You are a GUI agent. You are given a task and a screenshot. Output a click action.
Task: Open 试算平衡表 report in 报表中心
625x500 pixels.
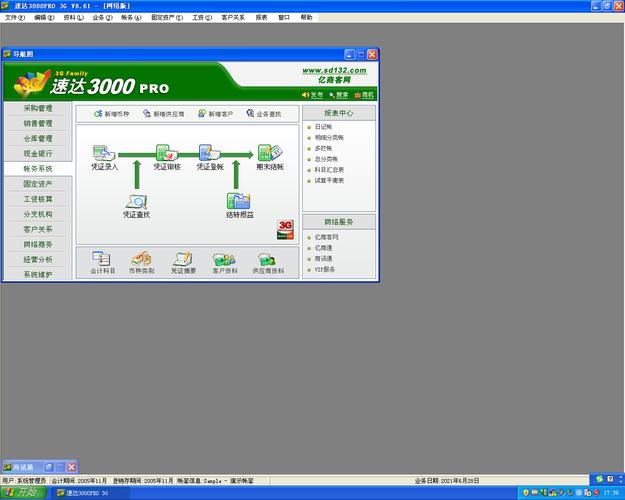329,181
